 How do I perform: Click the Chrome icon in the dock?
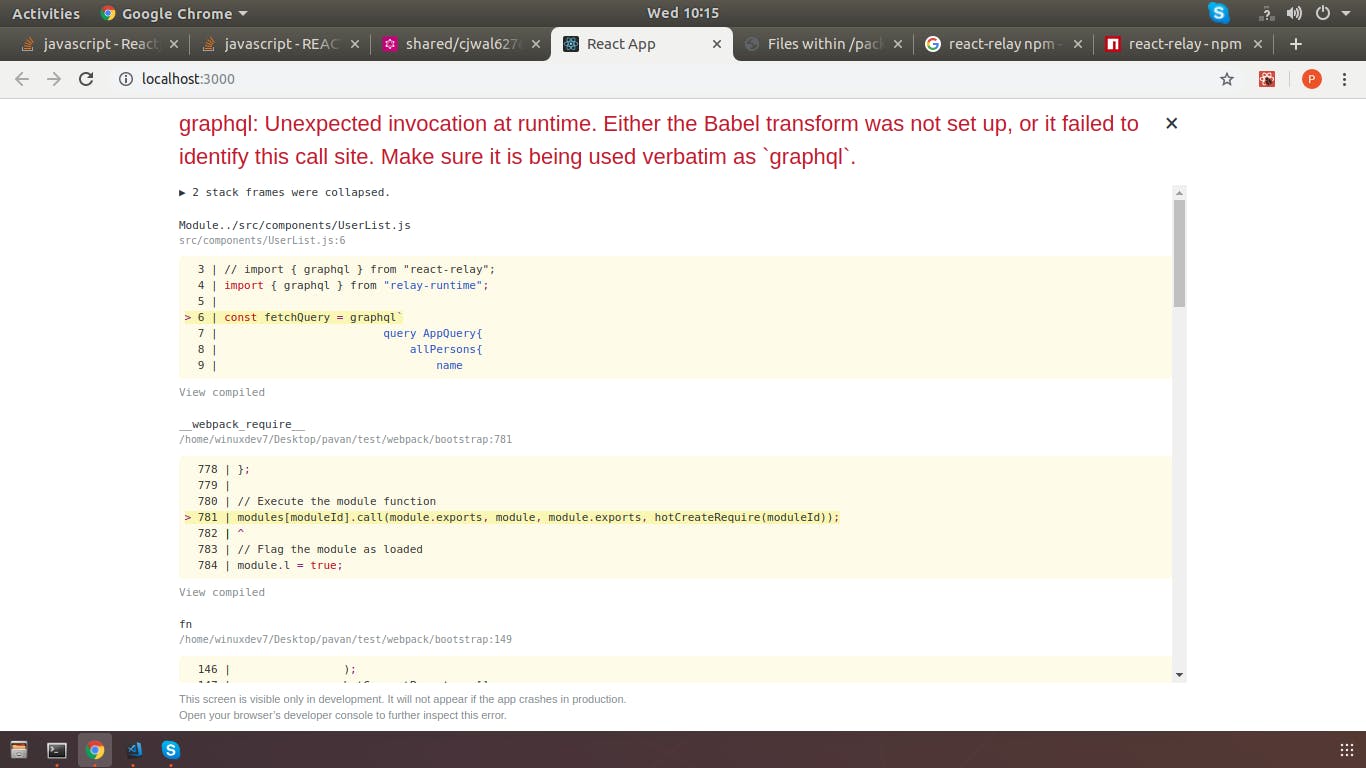pos(95,750)
